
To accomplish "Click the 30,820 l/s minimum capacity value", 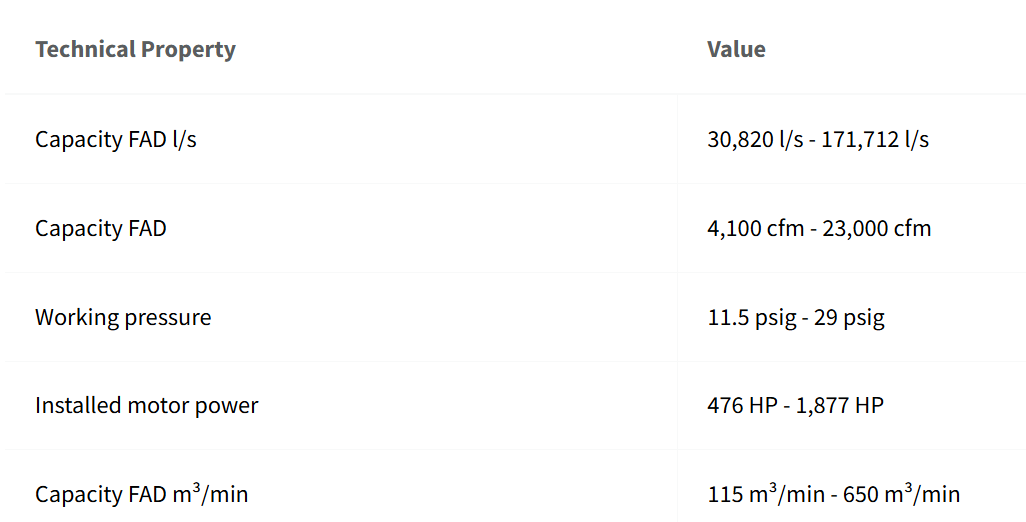I will coord(755,139).
